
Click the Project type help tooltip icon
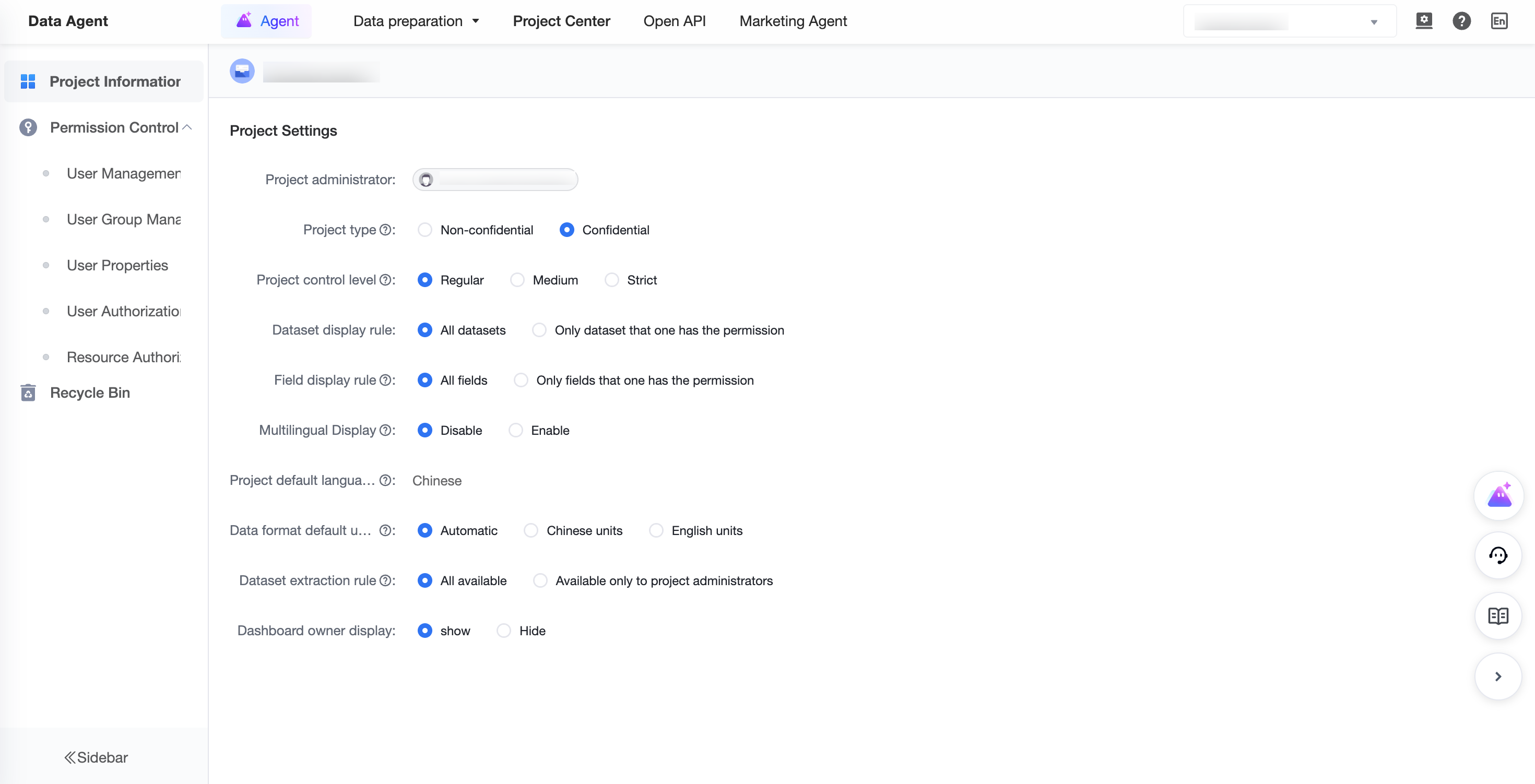tap(385, 230)
